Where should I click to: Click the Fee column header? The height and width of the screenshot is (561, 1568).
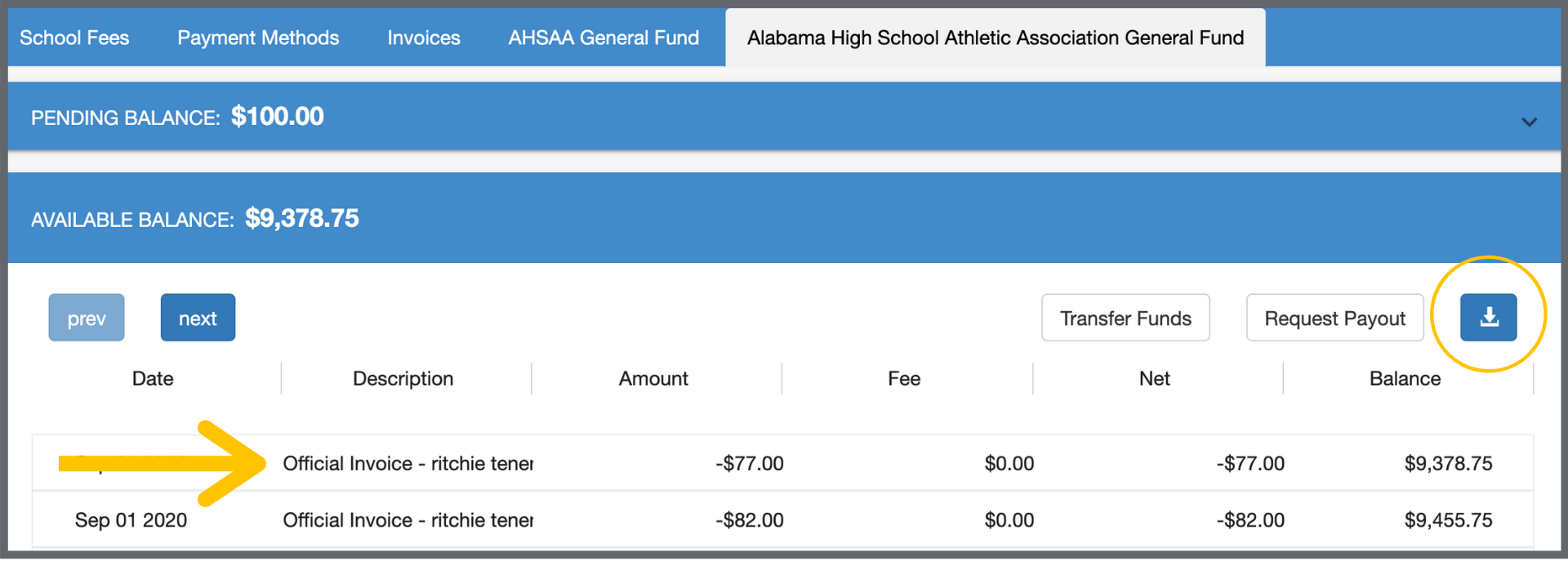coord(904,379)
